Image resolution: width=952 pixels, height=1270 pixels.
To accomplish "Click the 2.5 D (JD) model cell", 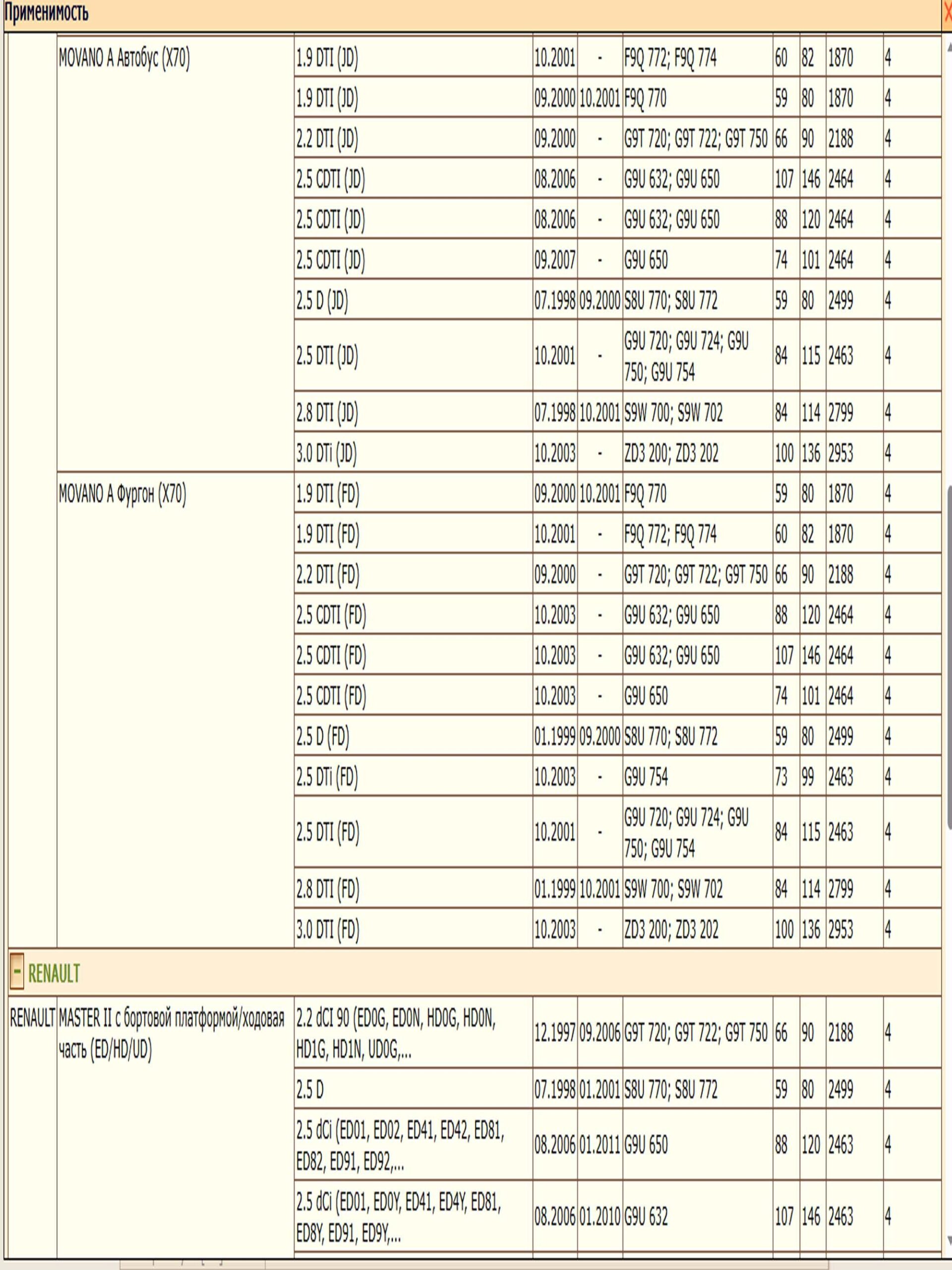I will (x=322, y=301).
